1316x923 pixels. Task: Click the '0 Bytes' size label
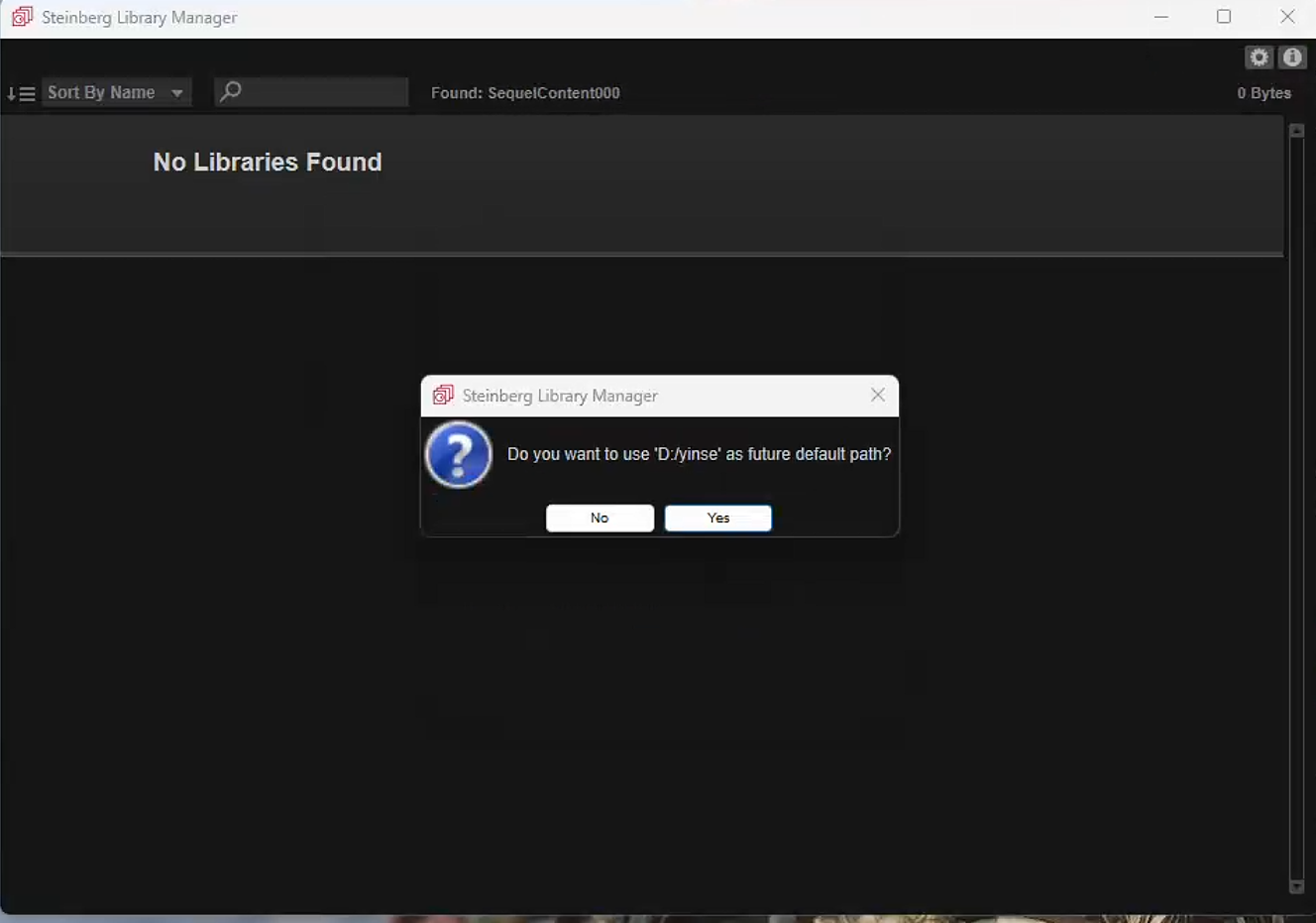pos(1264,93)
